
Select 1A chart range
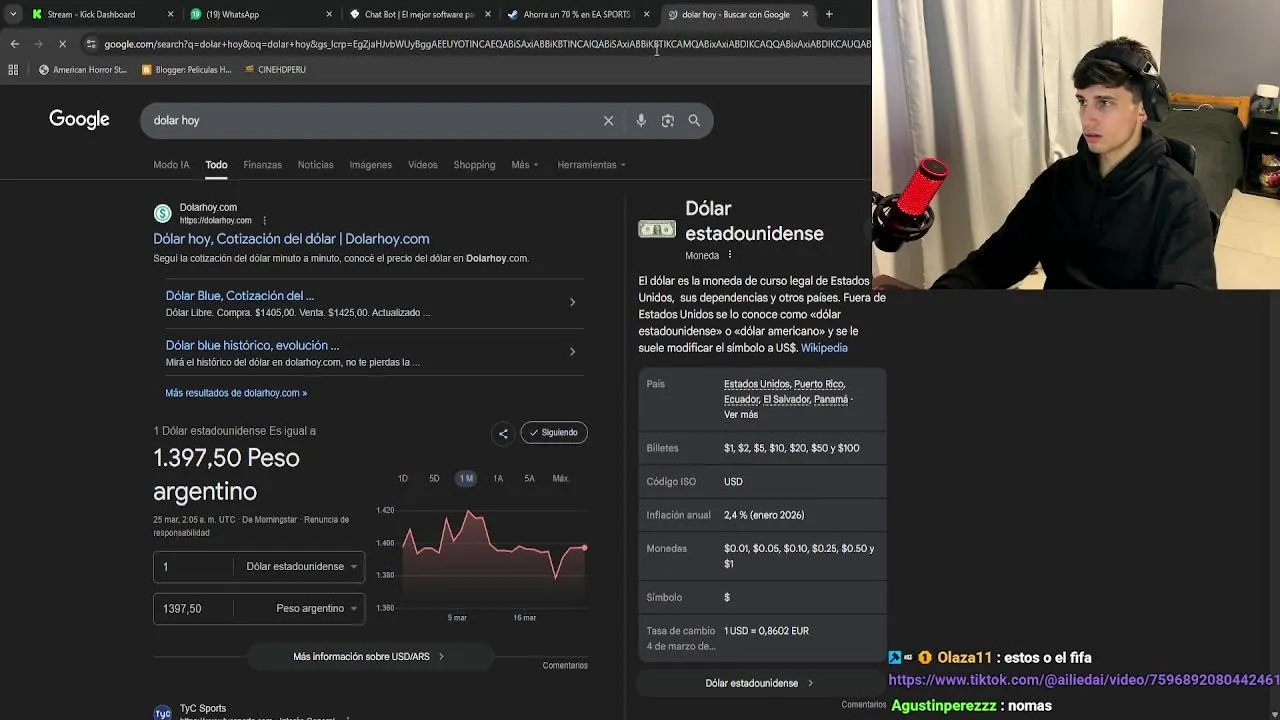498,479
